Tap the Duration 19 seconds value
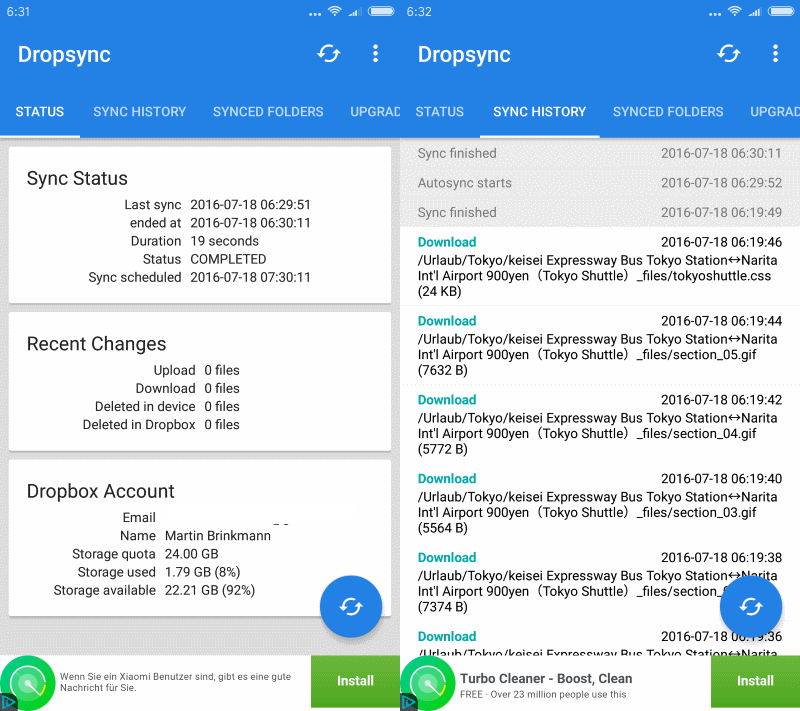Screen dimensions: 800x711 click(x=224, y=241)
